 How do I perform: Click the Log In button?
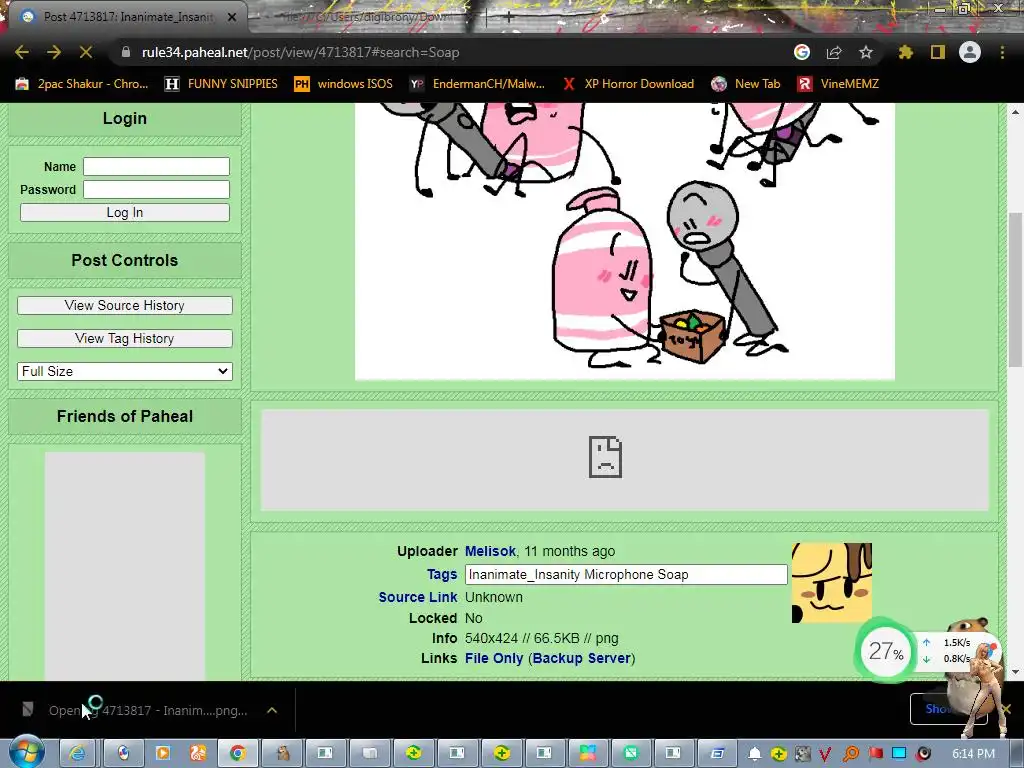click(125, 212)
